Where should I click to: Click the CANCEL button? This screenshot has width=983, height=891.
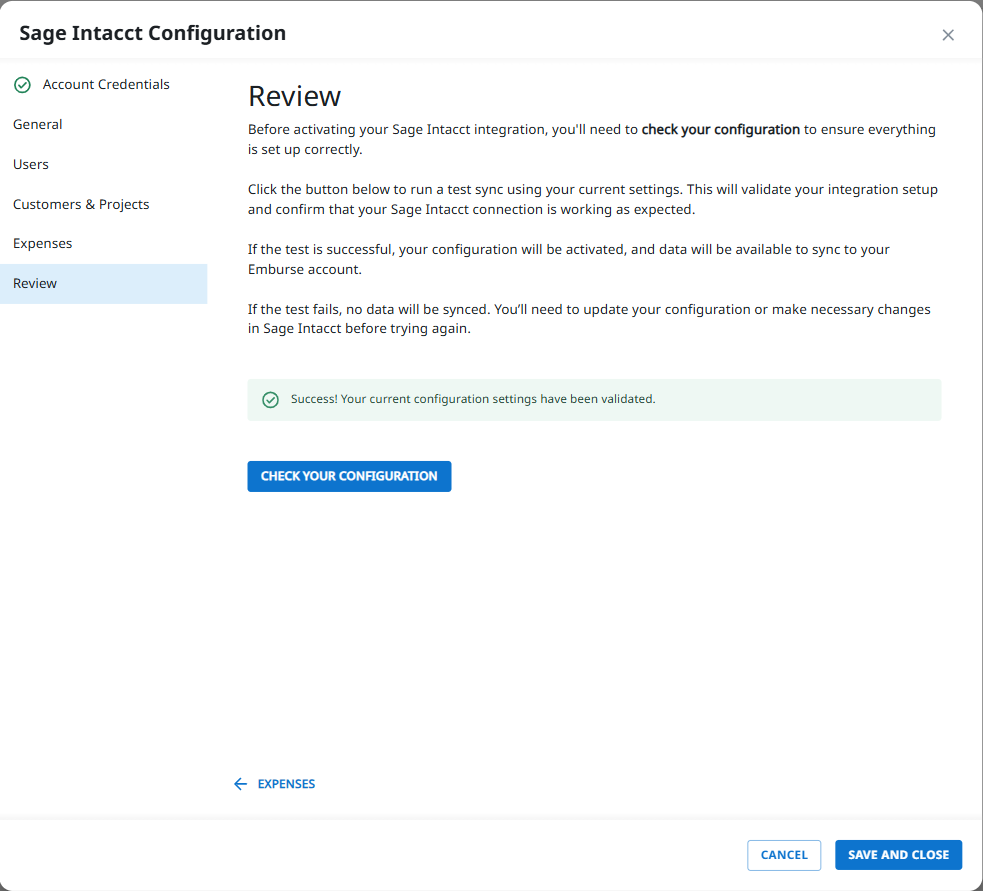point(784,855)
